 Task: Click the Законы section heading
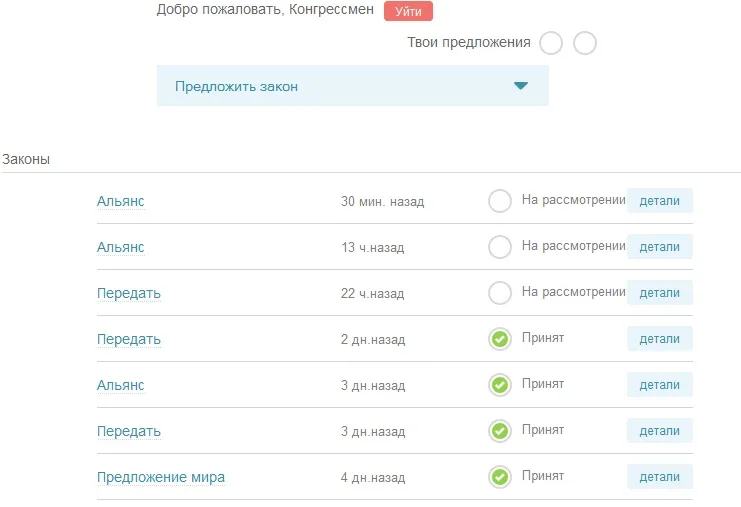coord(26,159)
